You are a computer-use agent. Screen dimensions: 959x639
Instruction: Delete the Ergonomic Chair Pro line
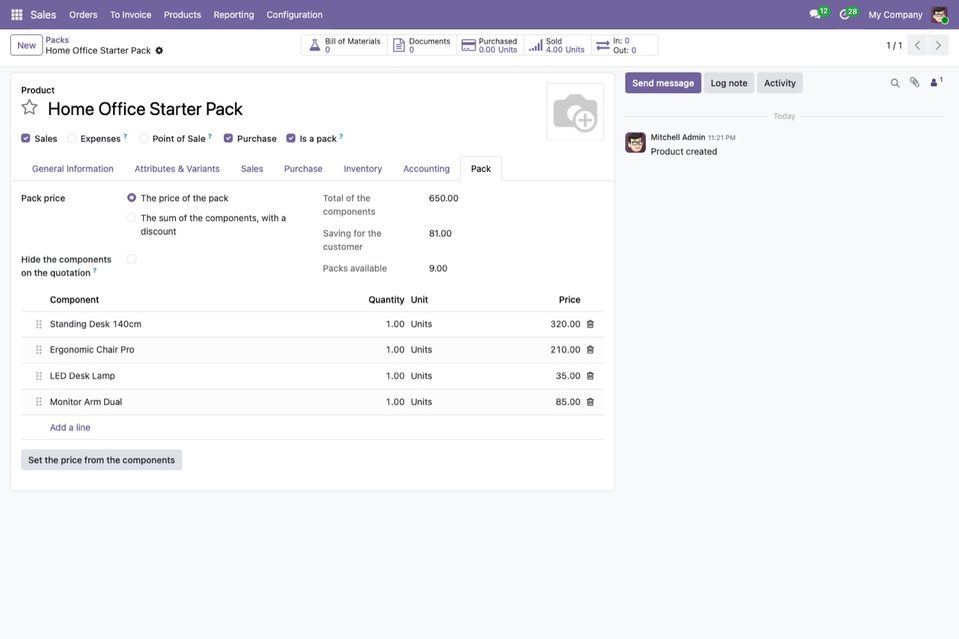pos(590,350)
